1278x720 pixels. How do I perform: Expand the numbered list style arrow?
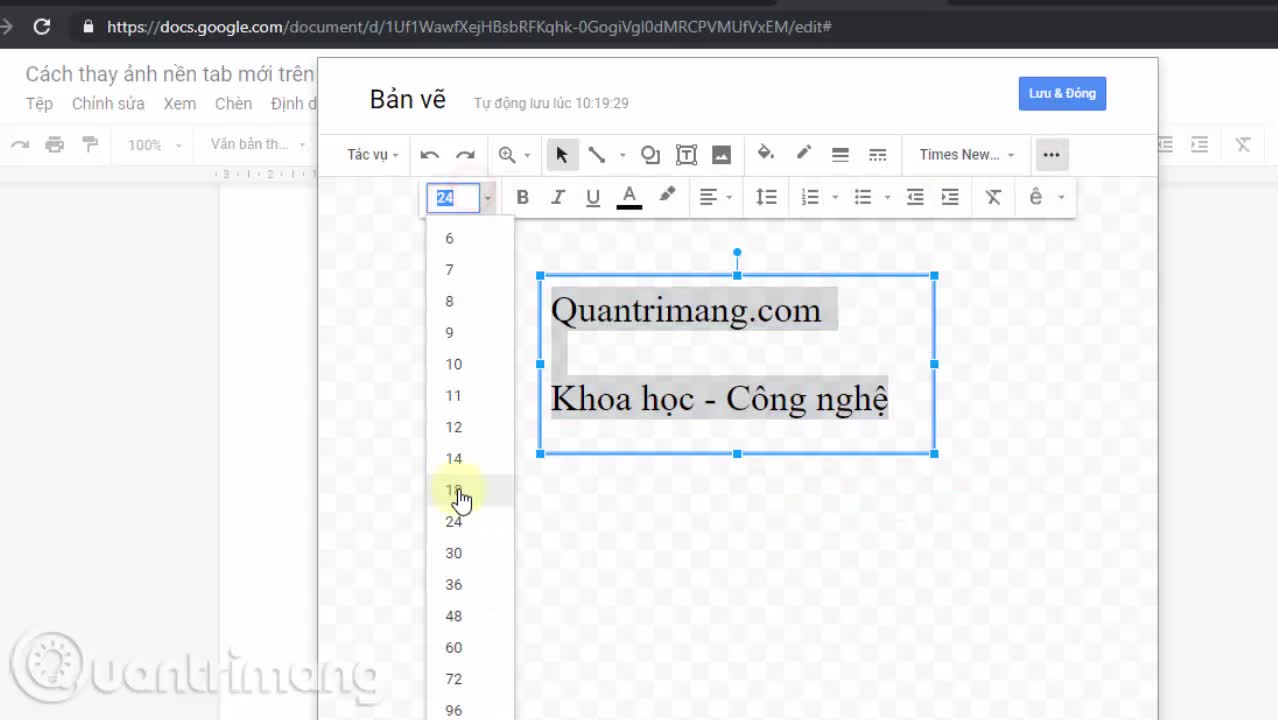[x=835, y=198]
